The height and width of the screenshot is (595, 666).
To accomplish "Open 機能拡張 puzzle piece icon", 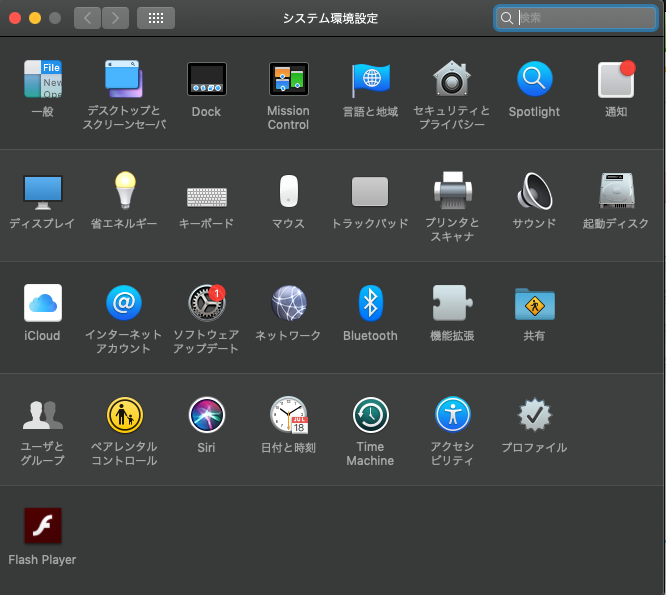I will (x=452, y=303).
